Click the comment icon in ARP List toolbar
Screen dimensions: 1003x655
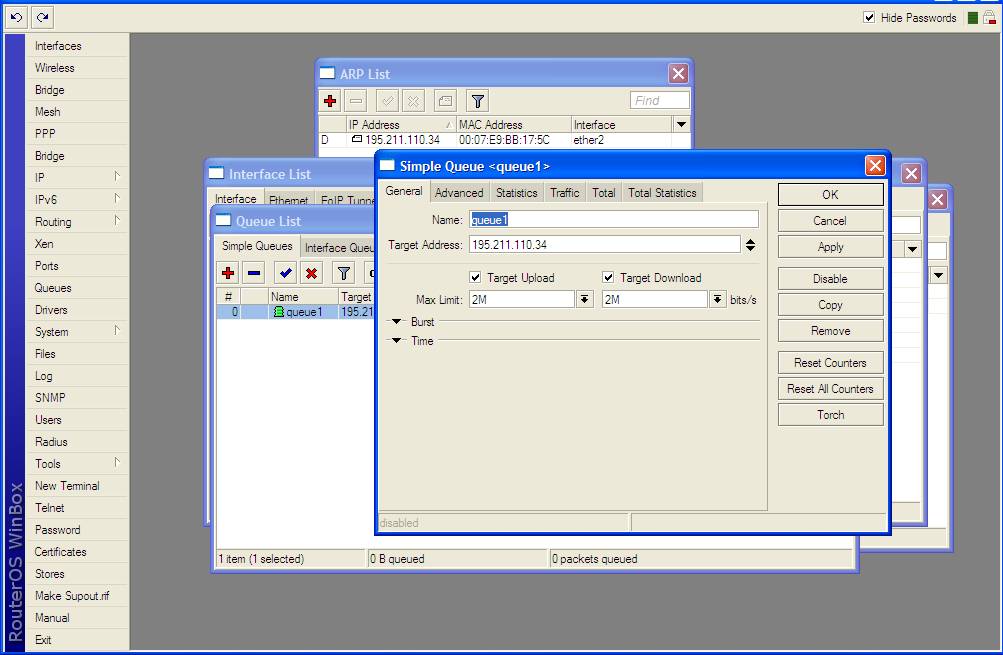tap(445, 101)
